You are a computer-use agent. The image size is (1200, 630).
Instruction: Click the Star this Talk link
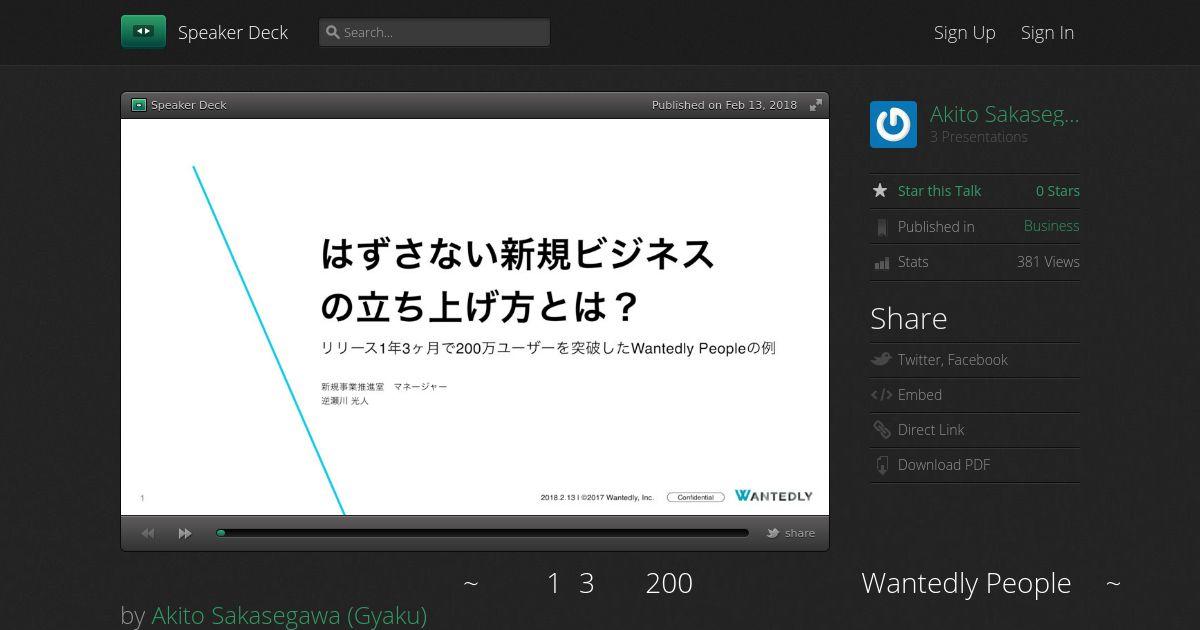click(939, 191)
